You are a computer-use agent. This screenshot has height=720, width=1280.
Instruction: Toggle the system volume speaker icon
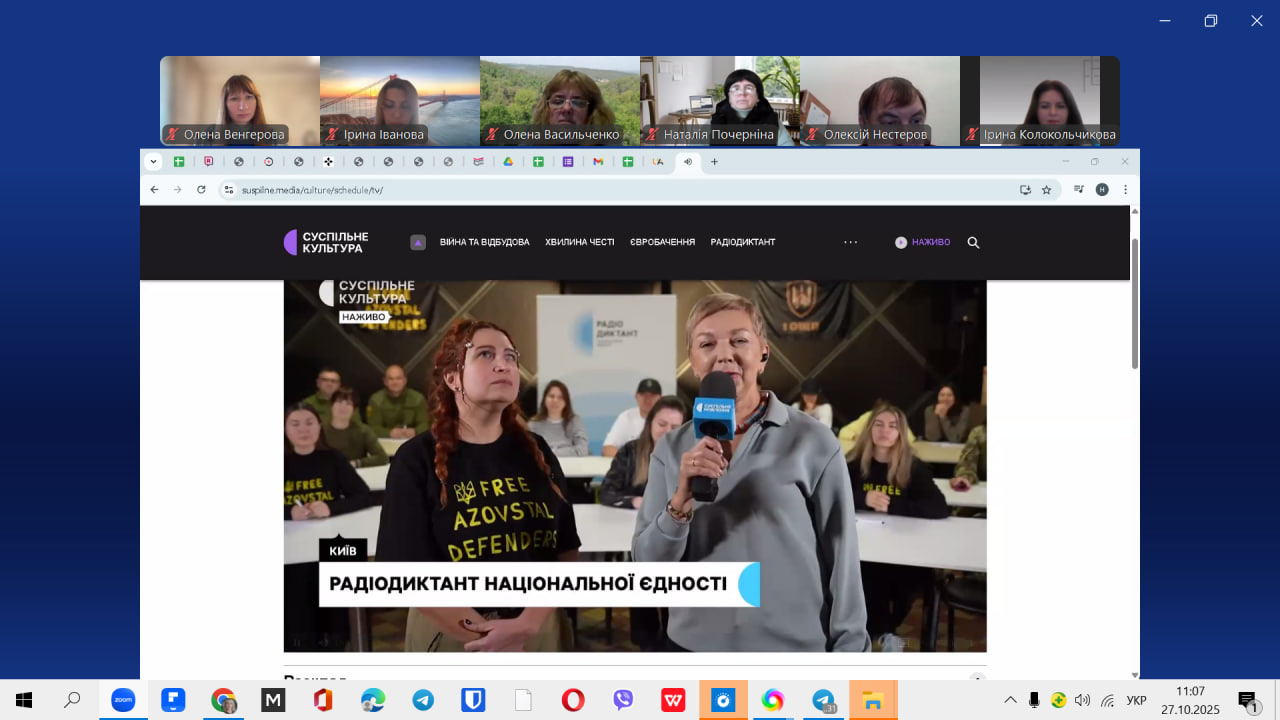pyautogui.click(x=1082, y=700)
